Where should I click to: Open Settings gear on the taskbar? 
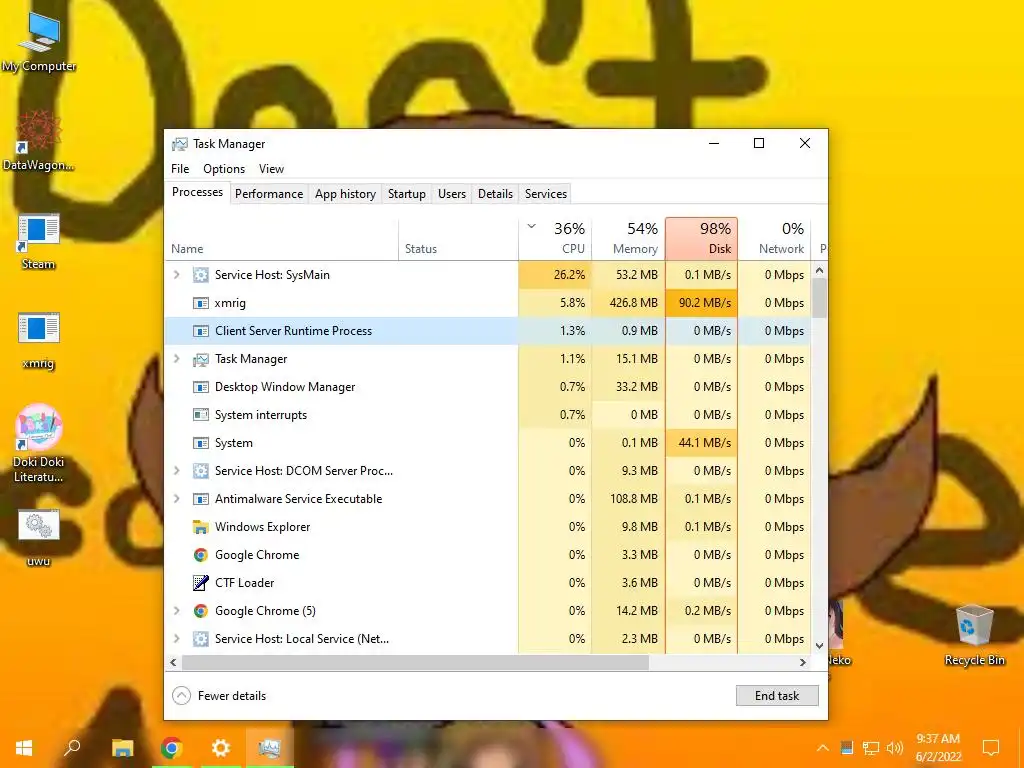click(221, 748)
